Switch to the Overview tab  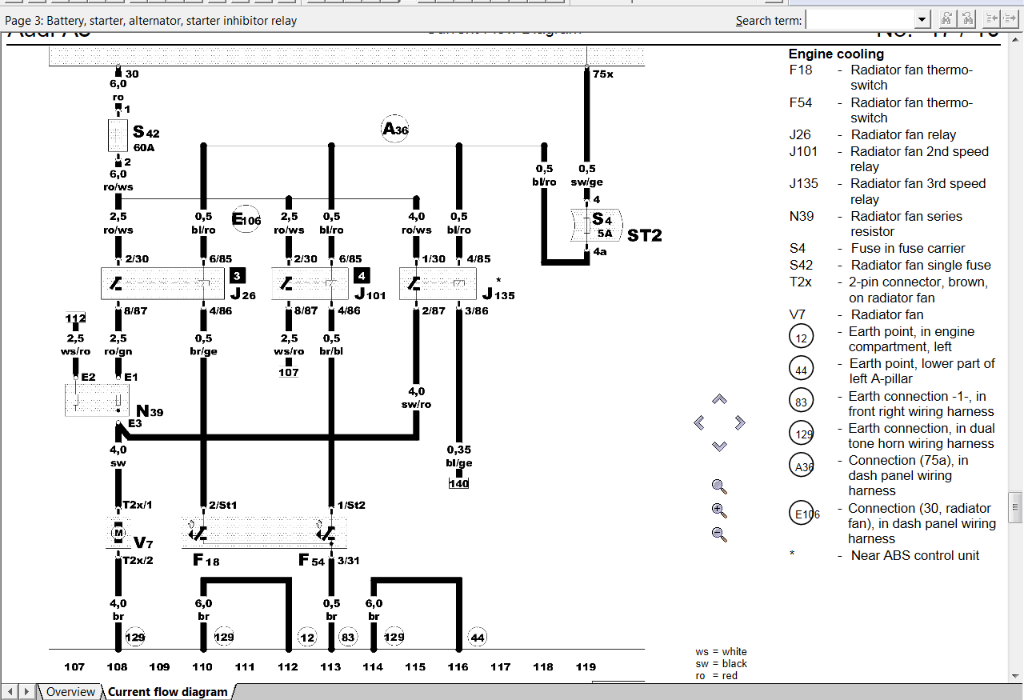[70, 692]
